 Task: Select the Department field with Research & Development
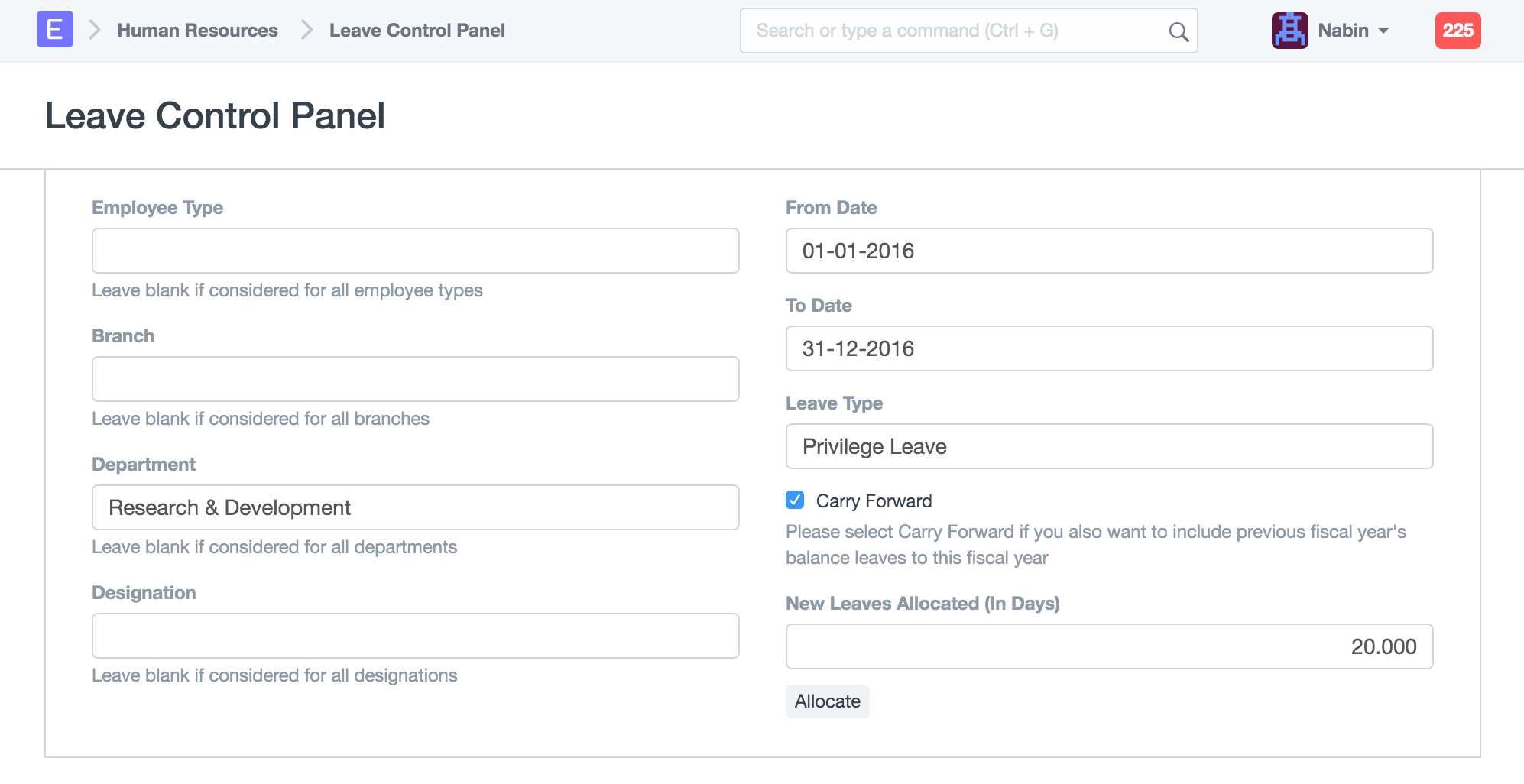415,507
